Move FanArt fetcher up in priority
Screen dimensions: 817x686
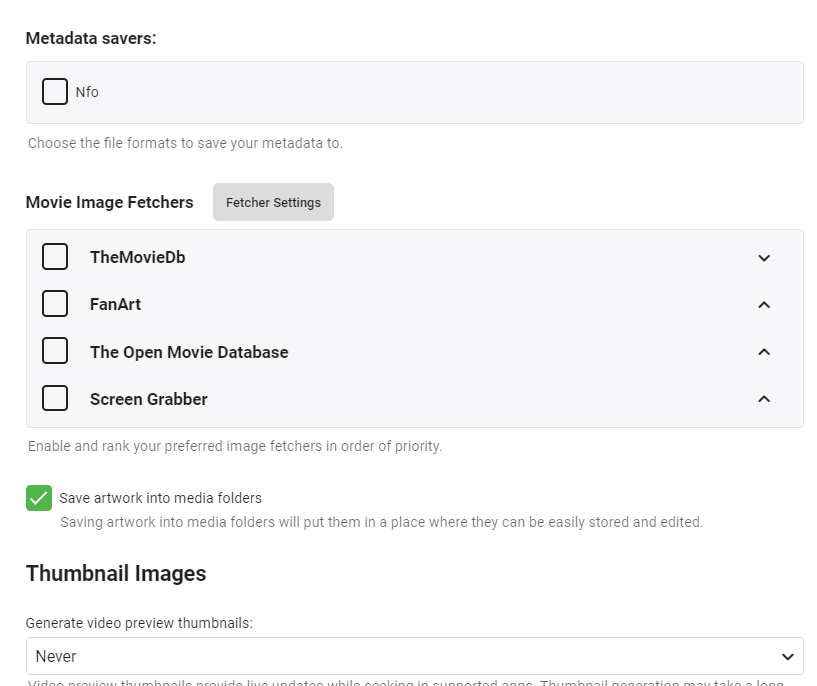point(764,304)
